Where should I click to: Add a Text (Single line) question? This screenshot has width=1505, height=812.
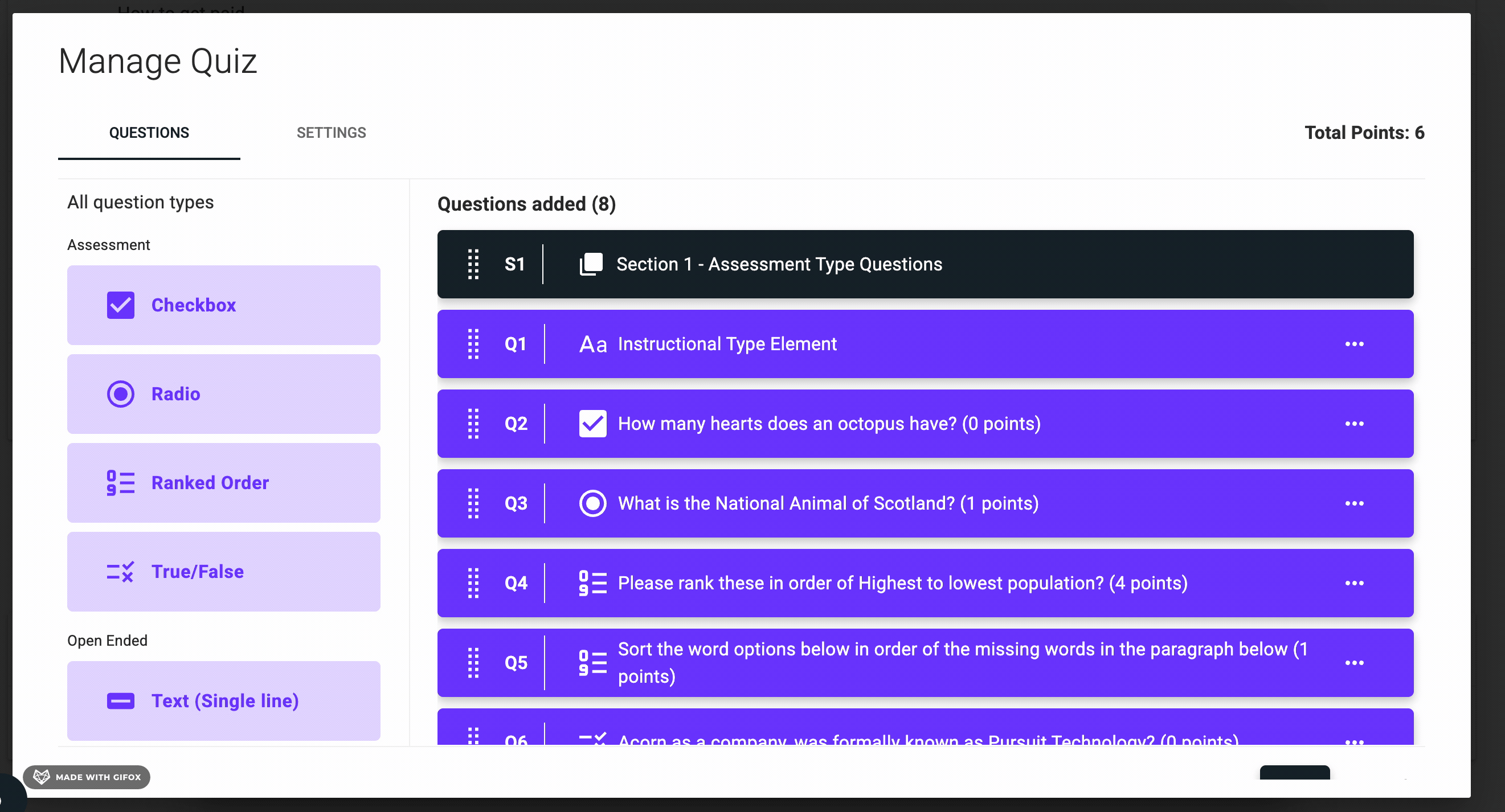223,700
